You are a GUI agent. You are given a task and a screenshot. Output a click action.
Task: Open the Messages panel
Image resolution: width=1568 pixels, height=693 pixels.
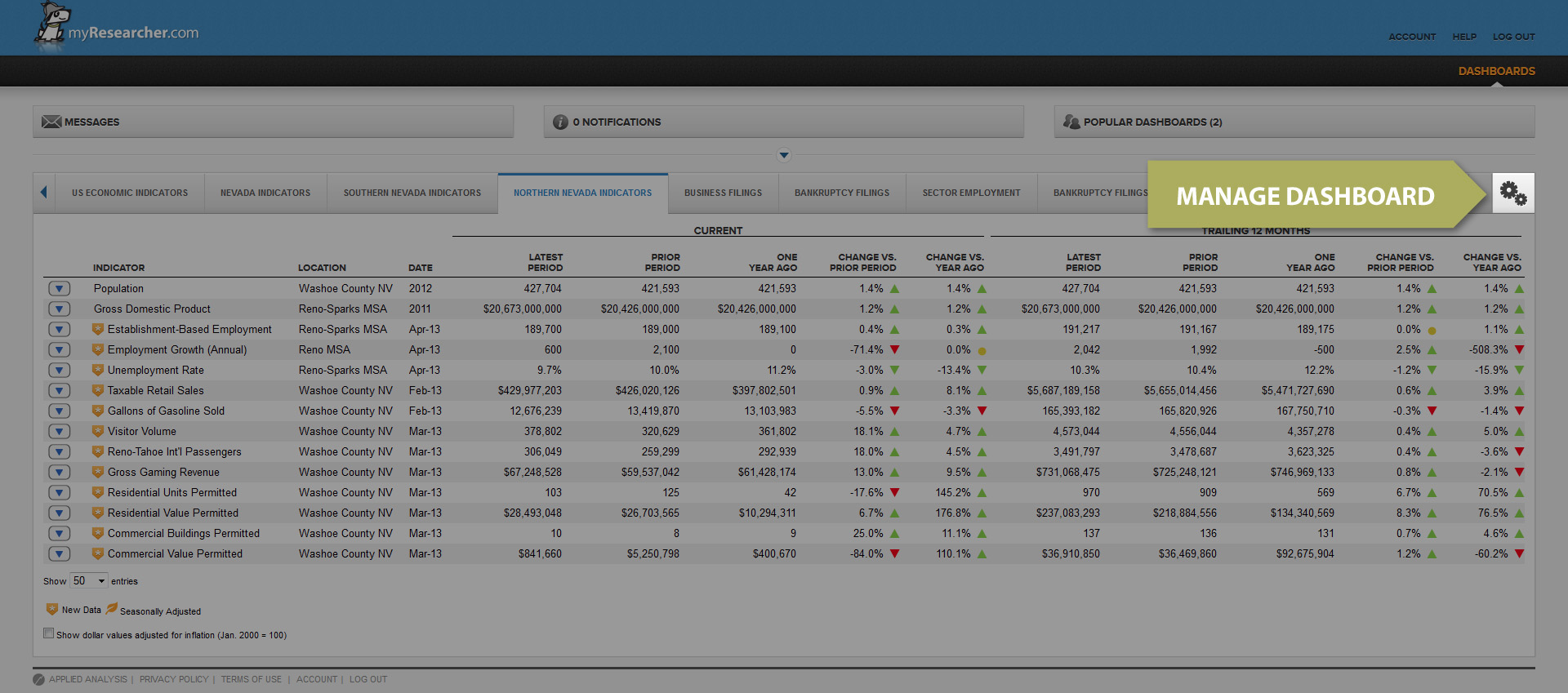tap(273, 122)
